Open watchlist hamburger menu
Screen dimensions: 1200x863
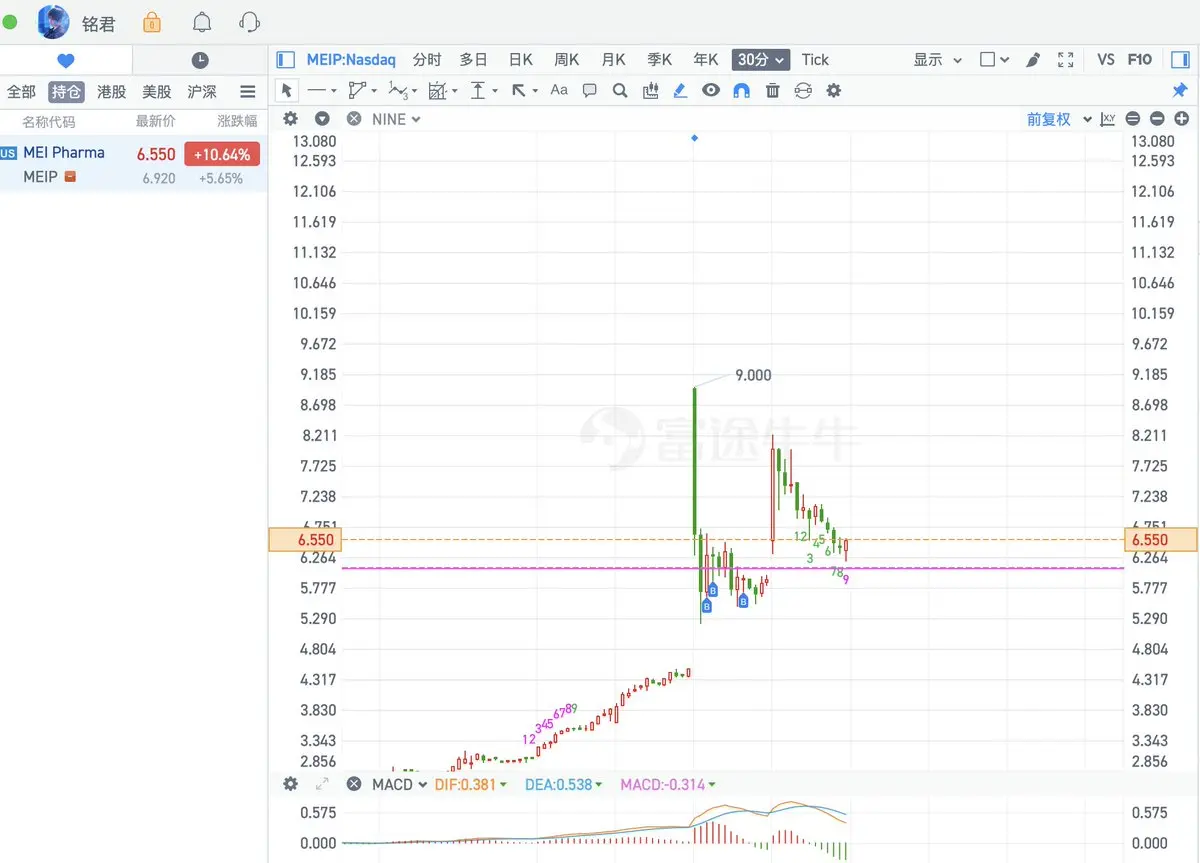coord(247,92)
